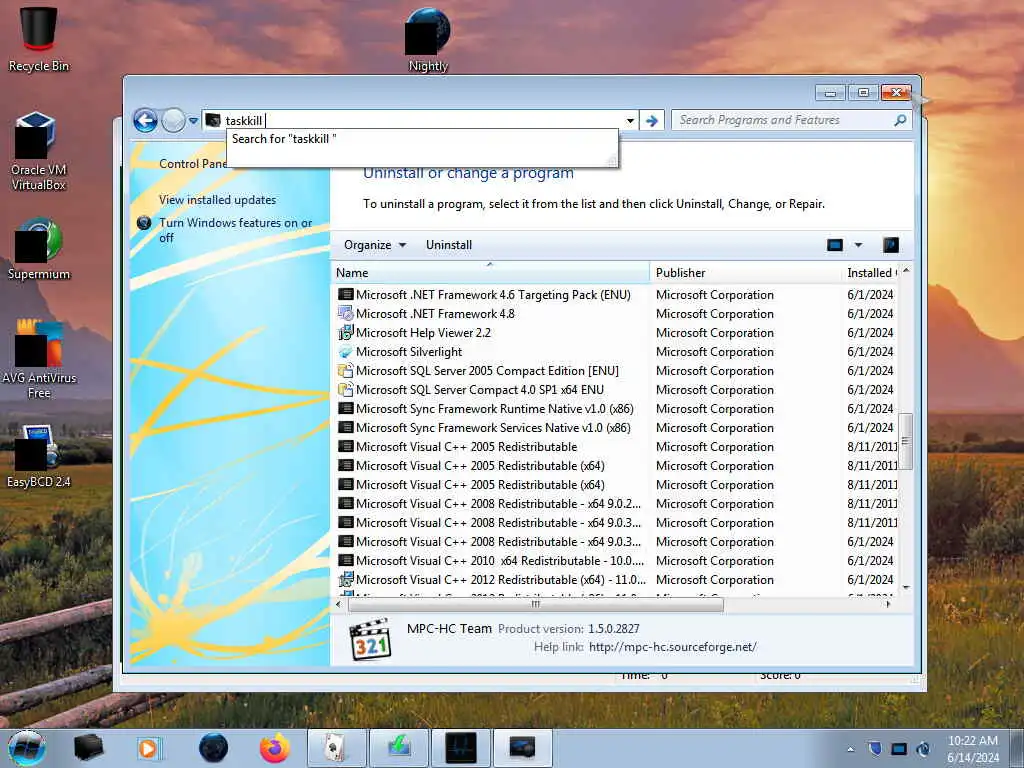Switch to the monitor graph taskbar window
Viewport: 1024px width, 768px height.
(461, 748)
